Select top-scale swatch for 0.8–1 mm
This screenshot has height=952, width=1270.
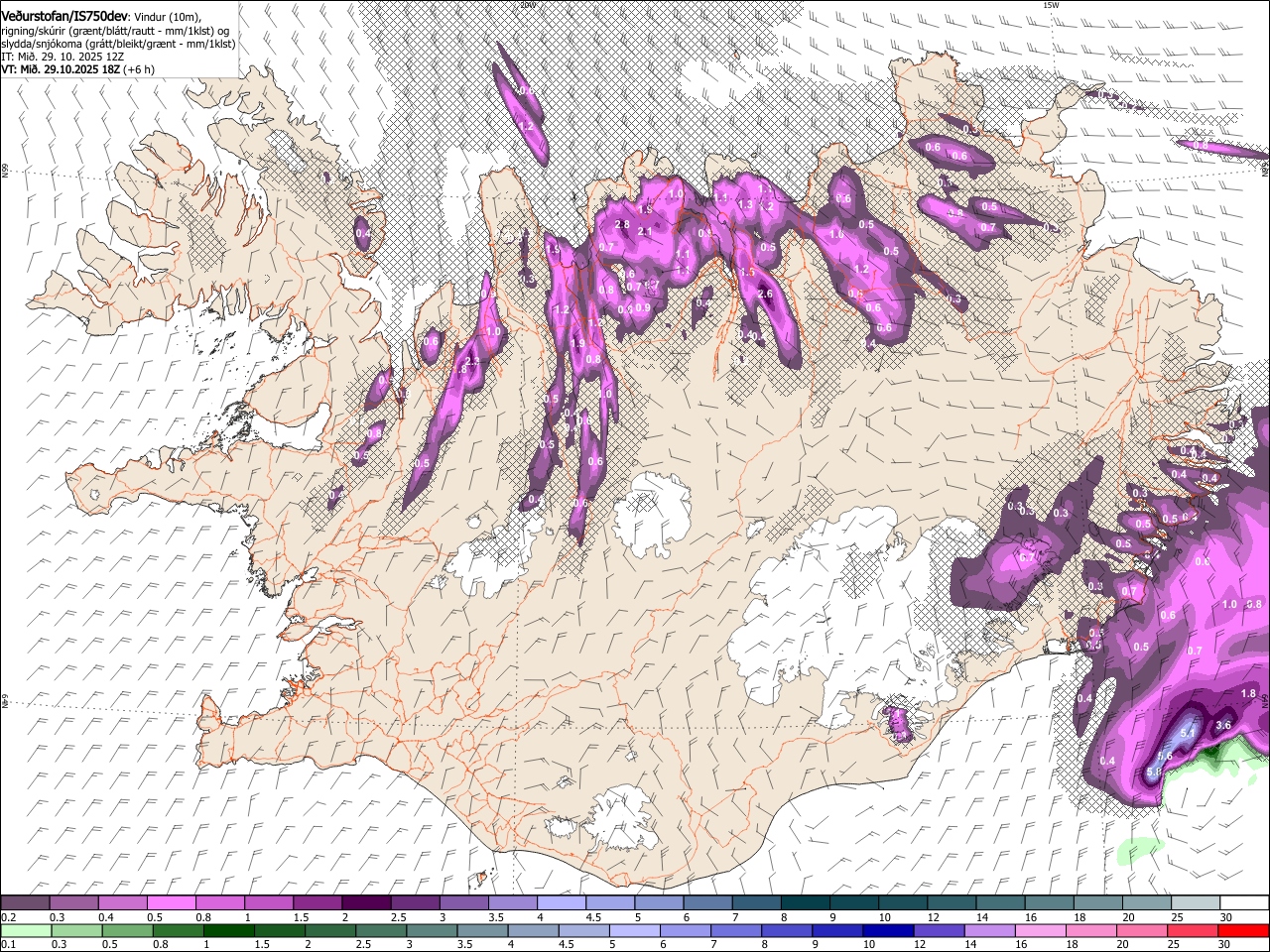(219, 903)
